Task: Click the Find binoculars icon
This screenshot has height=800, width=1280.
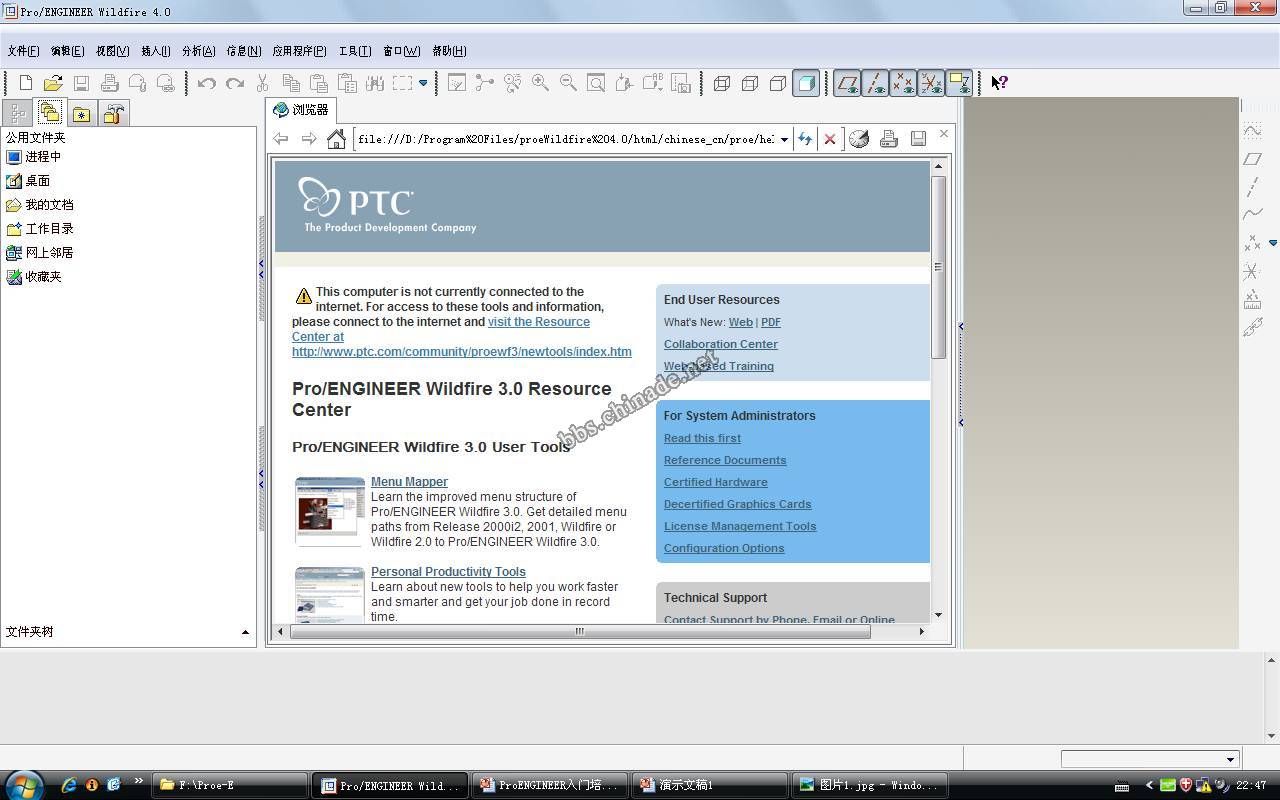Action: [x=375, y=83]
